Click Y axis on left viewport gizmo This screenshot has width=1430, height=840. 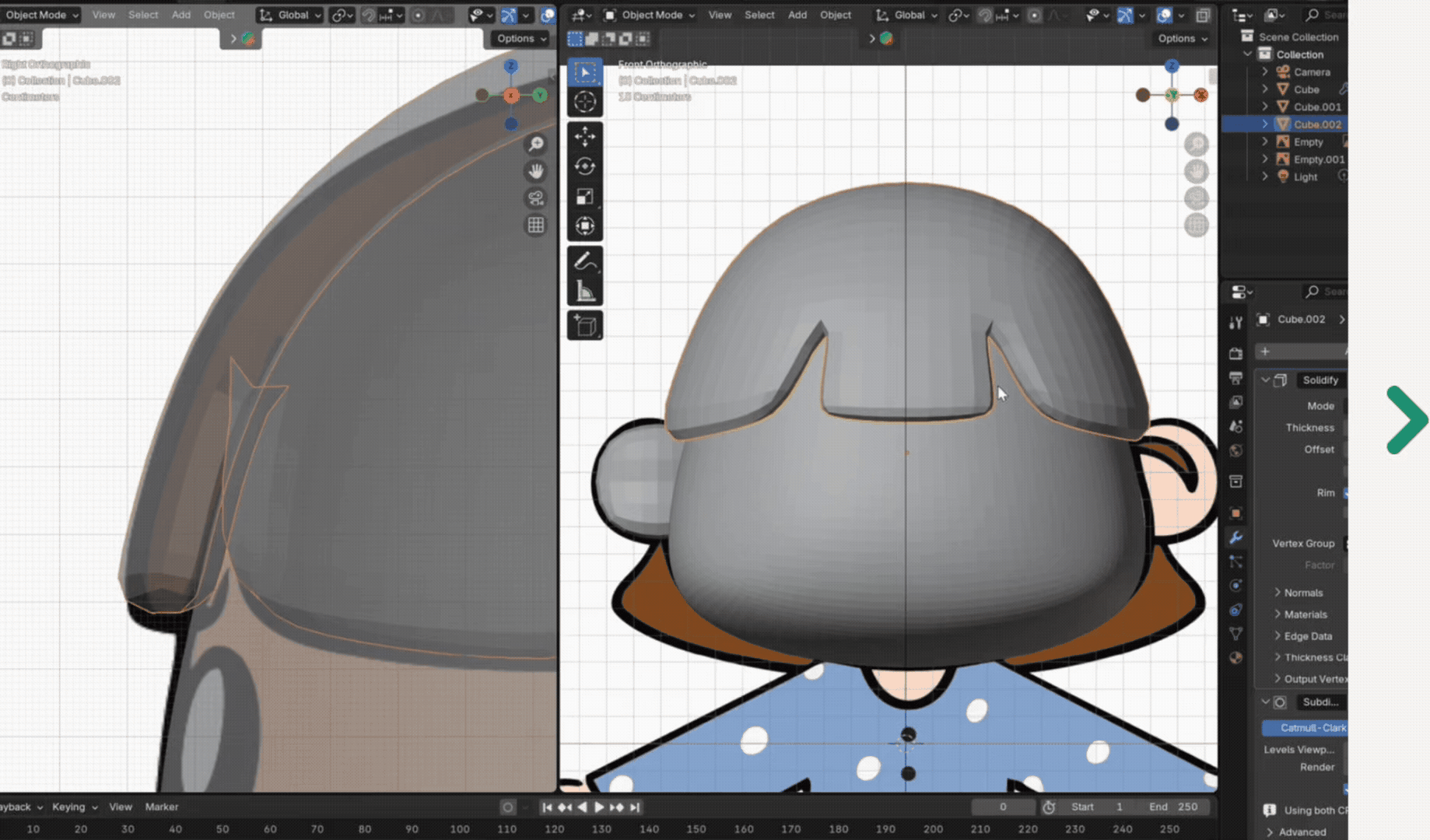[x=539, y=95]
